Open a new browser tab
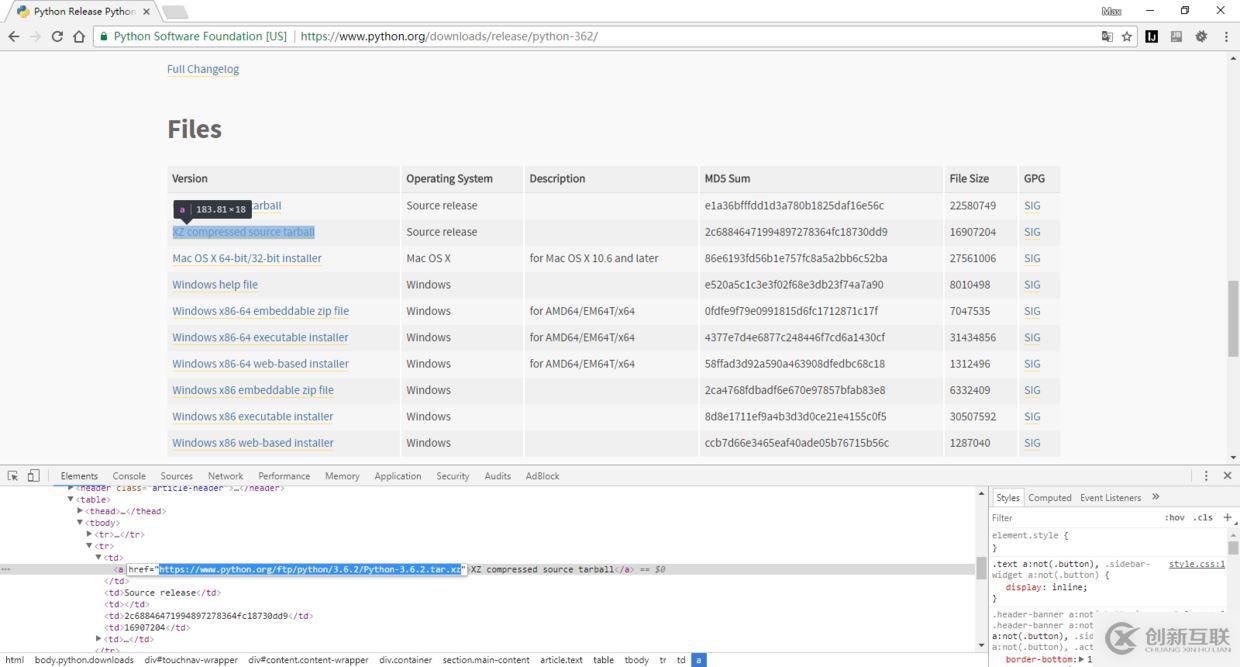Viewport: 1240px width, 667px height. pyautogui.click(x=174, y=12)
